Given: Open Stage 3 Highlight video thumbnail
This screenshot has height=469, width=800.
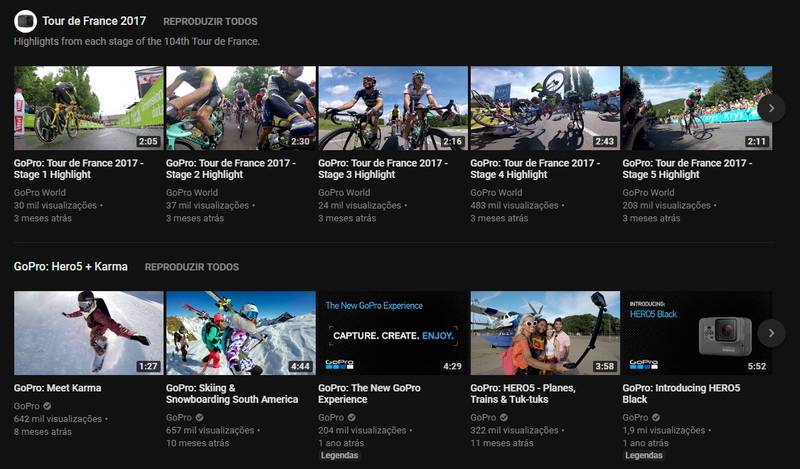Looking at the screenshot, I should pos(393,108).
